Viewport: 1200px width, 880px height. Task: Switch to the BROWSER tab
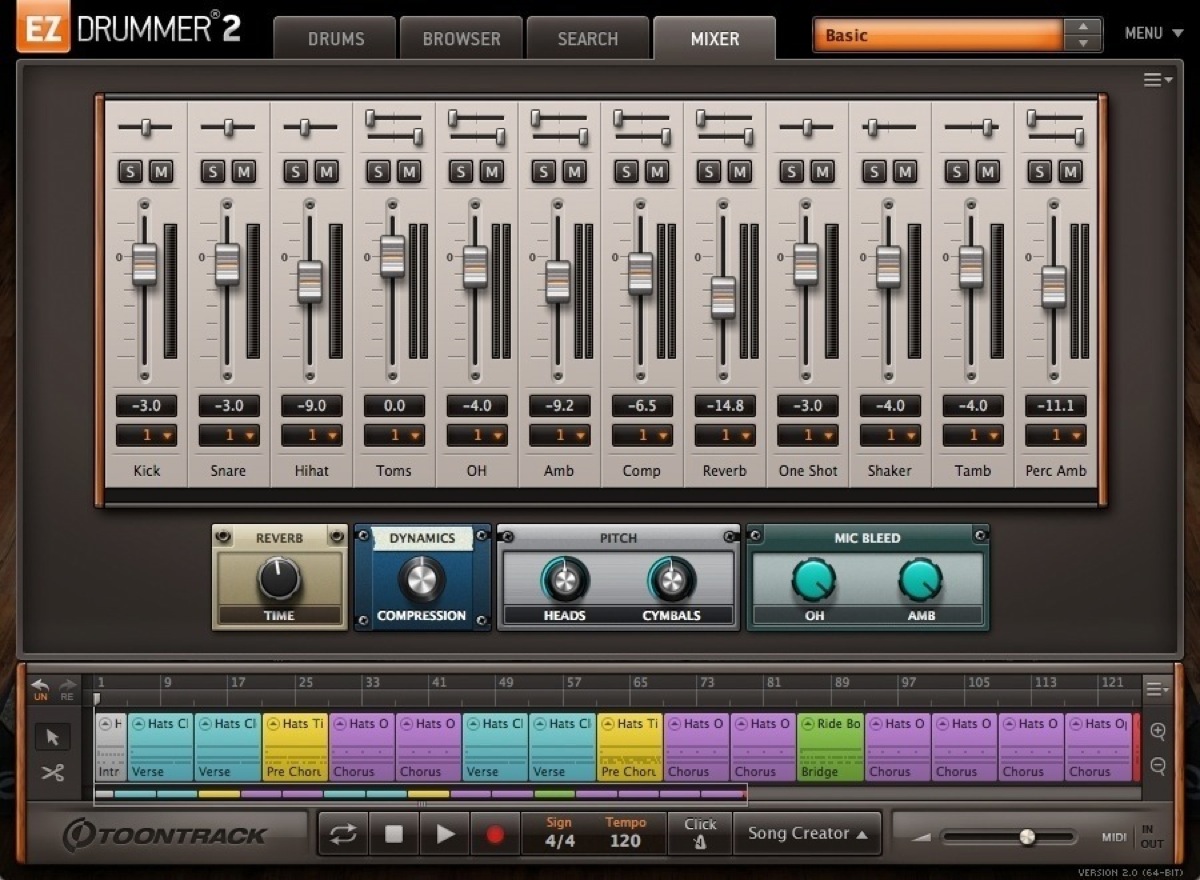coord(462,39)
